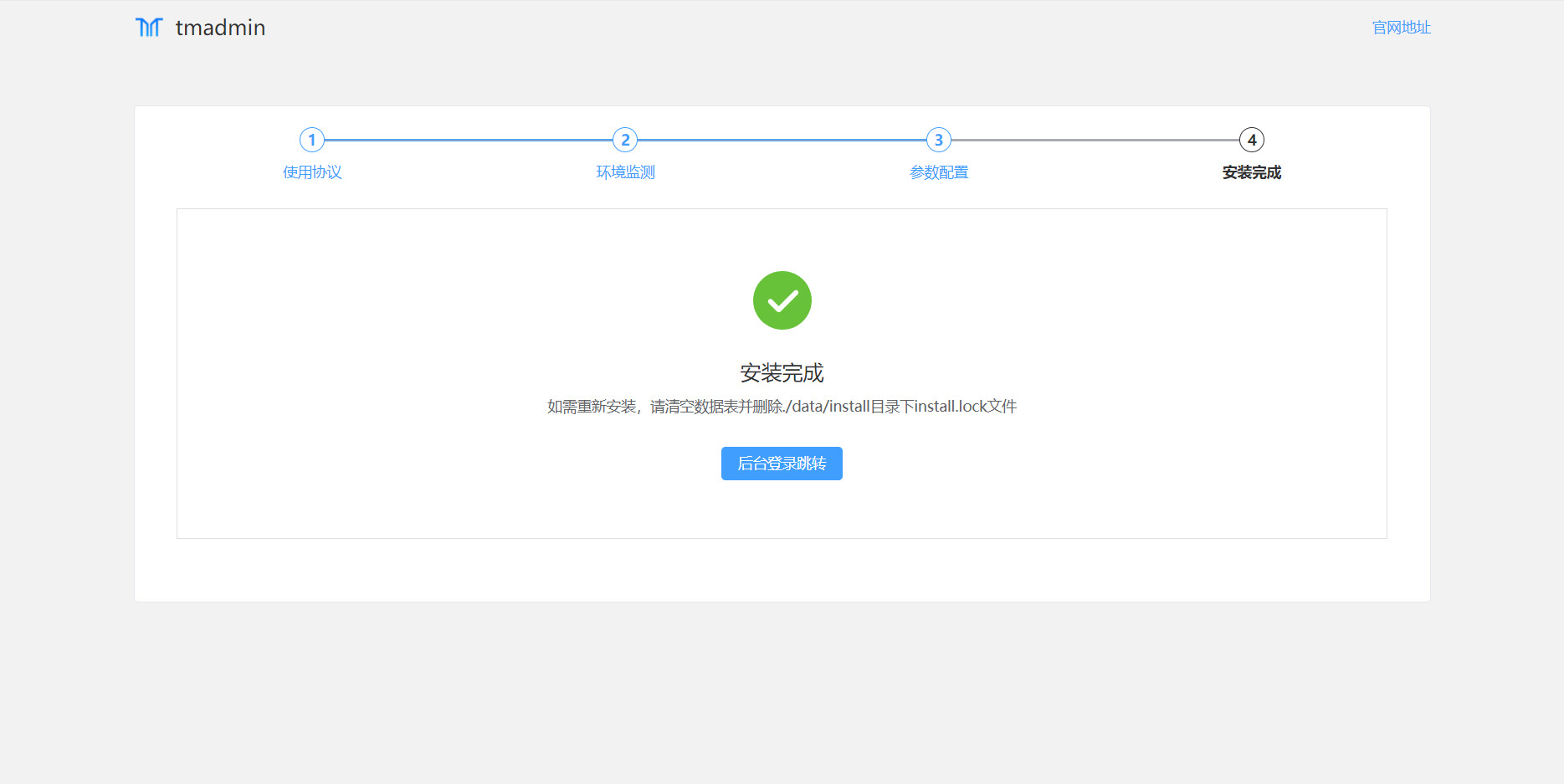Click the 如需重新安装 text in the notice
Image resolution: width=1564 pixels, height=784 pixels.
(x=592, y=407)
